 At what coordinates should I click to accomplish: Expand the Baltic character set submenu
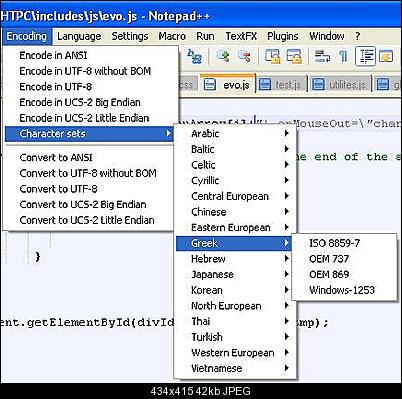pyautogui.click(x=235, y=149)
